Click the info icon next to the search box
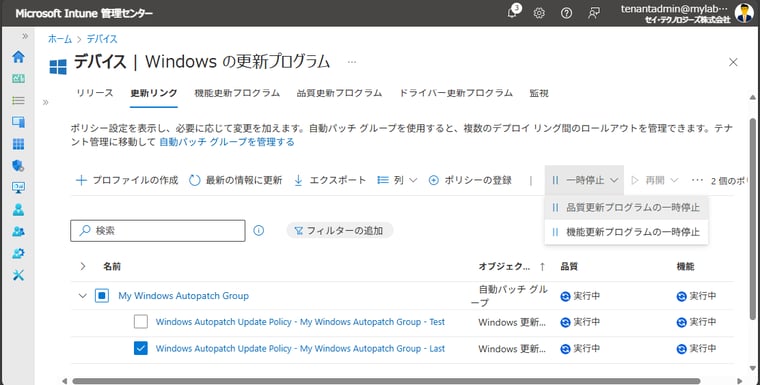 259,230
